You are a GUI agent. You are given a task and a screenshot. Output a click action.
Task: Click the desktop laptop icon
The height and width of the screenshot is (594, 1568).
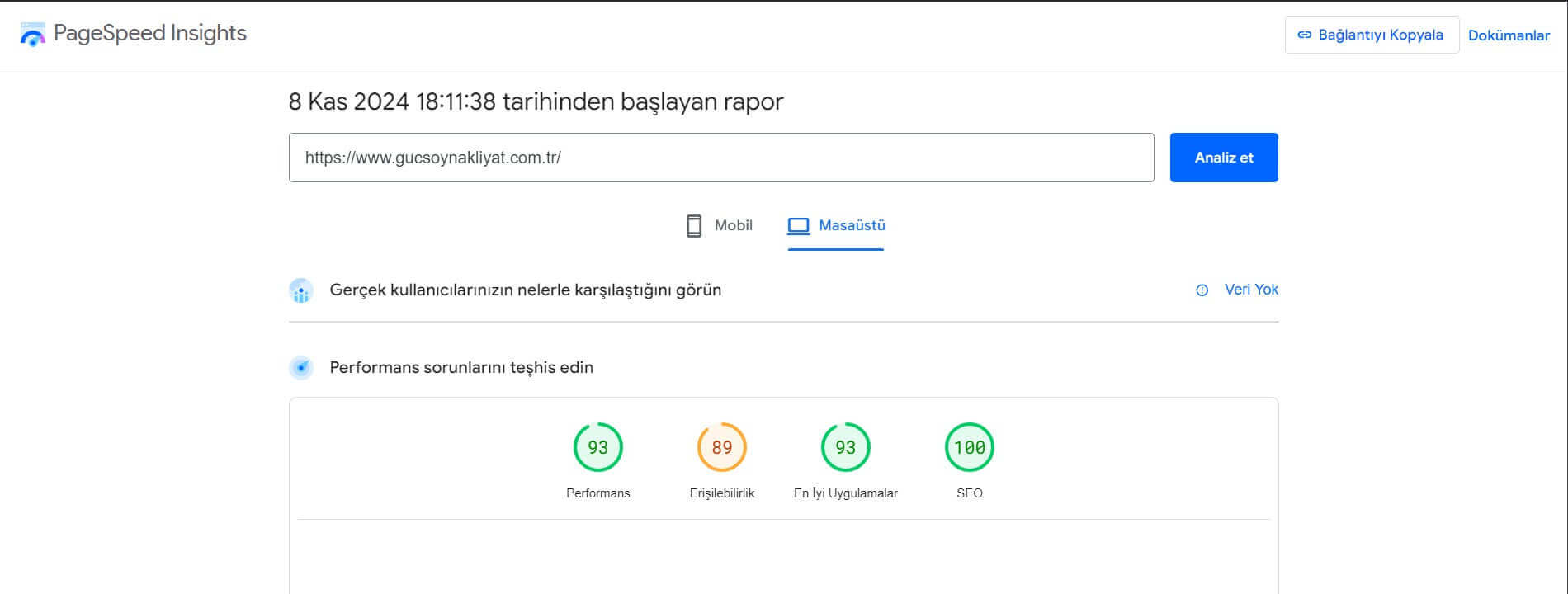pyautogui.click(x=798, y=226)
